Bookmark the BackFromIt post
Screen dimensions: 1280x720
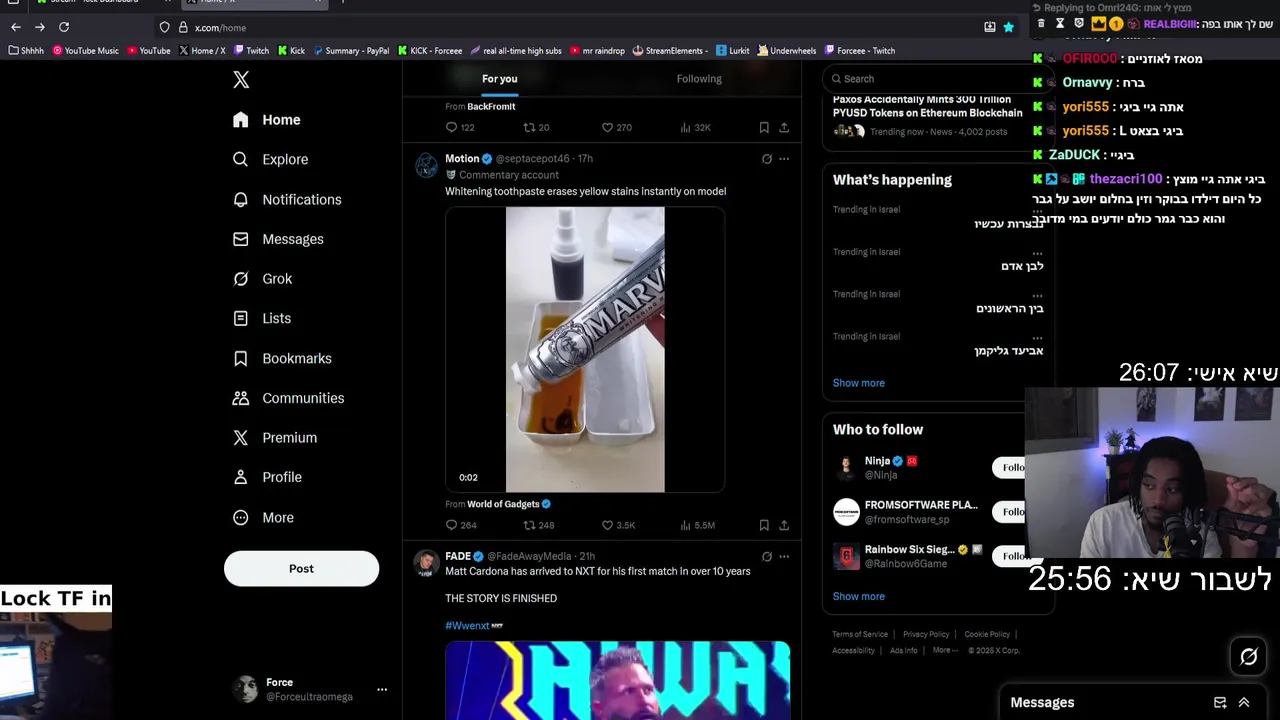pos(764,127)
